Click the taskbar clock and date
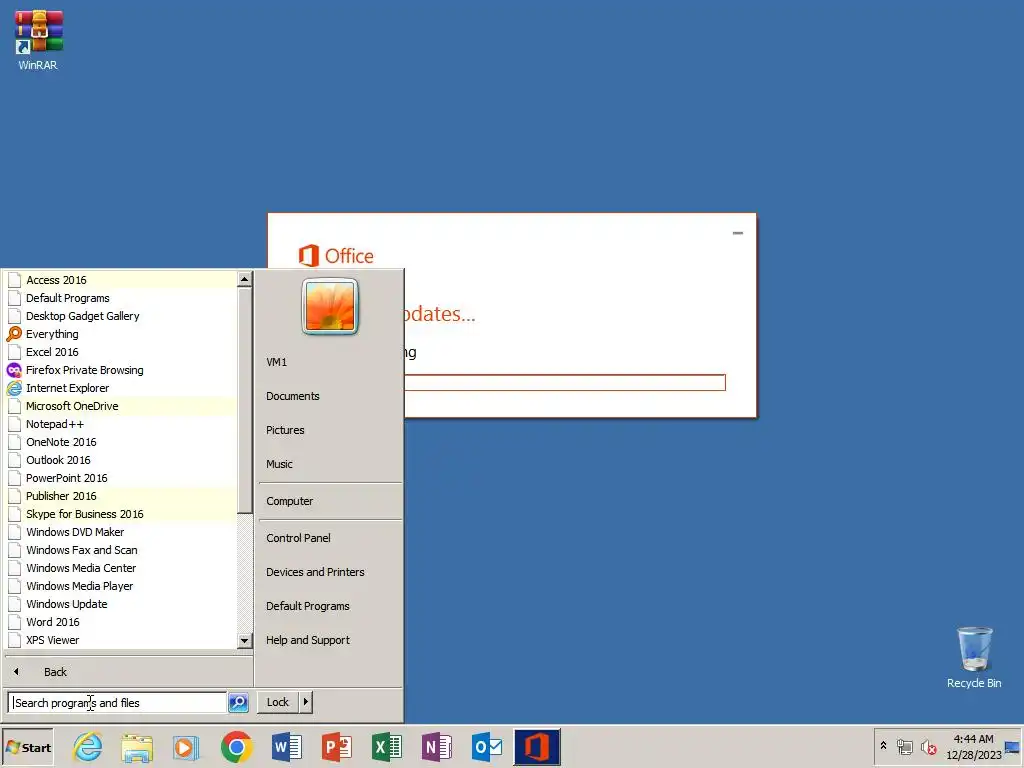Viewport: 1024px width, 768px height. pos(973,747)
